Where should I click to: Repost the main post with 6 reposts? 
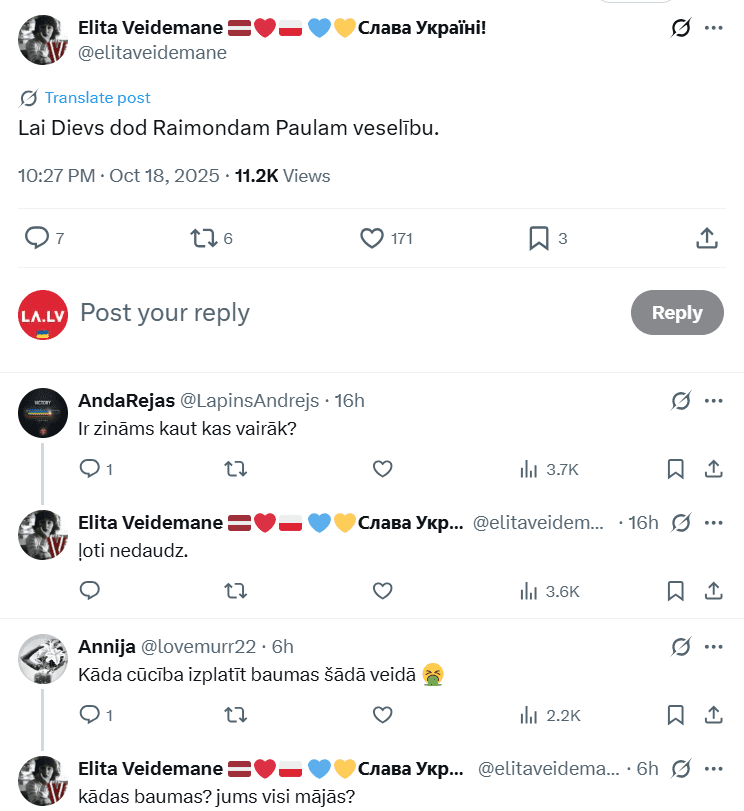pos(203,238)
